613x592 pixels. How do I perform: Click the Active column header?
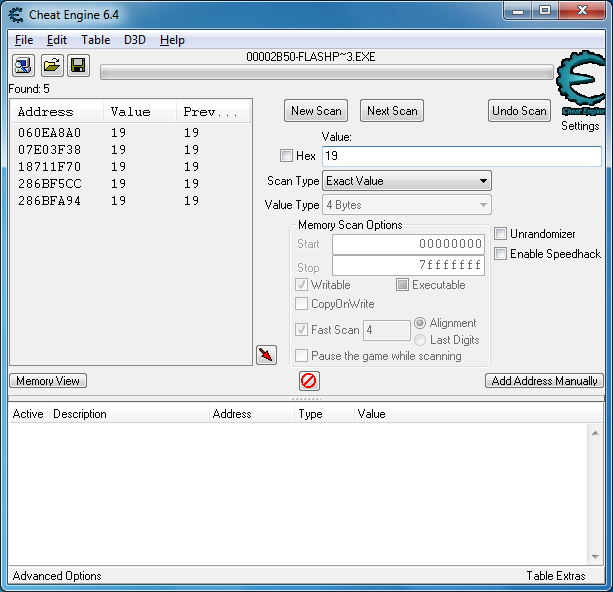pos(29,414)
